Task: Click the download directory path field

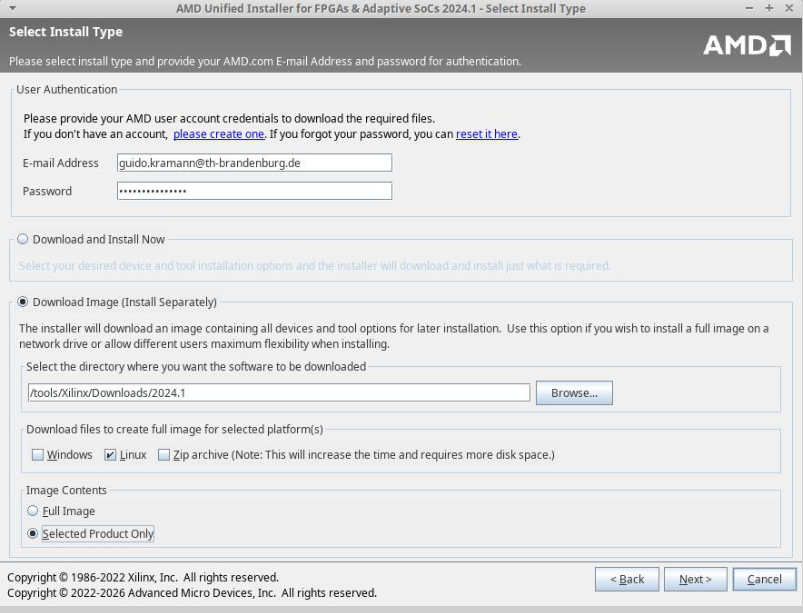Action: click(x=278, y=393)
